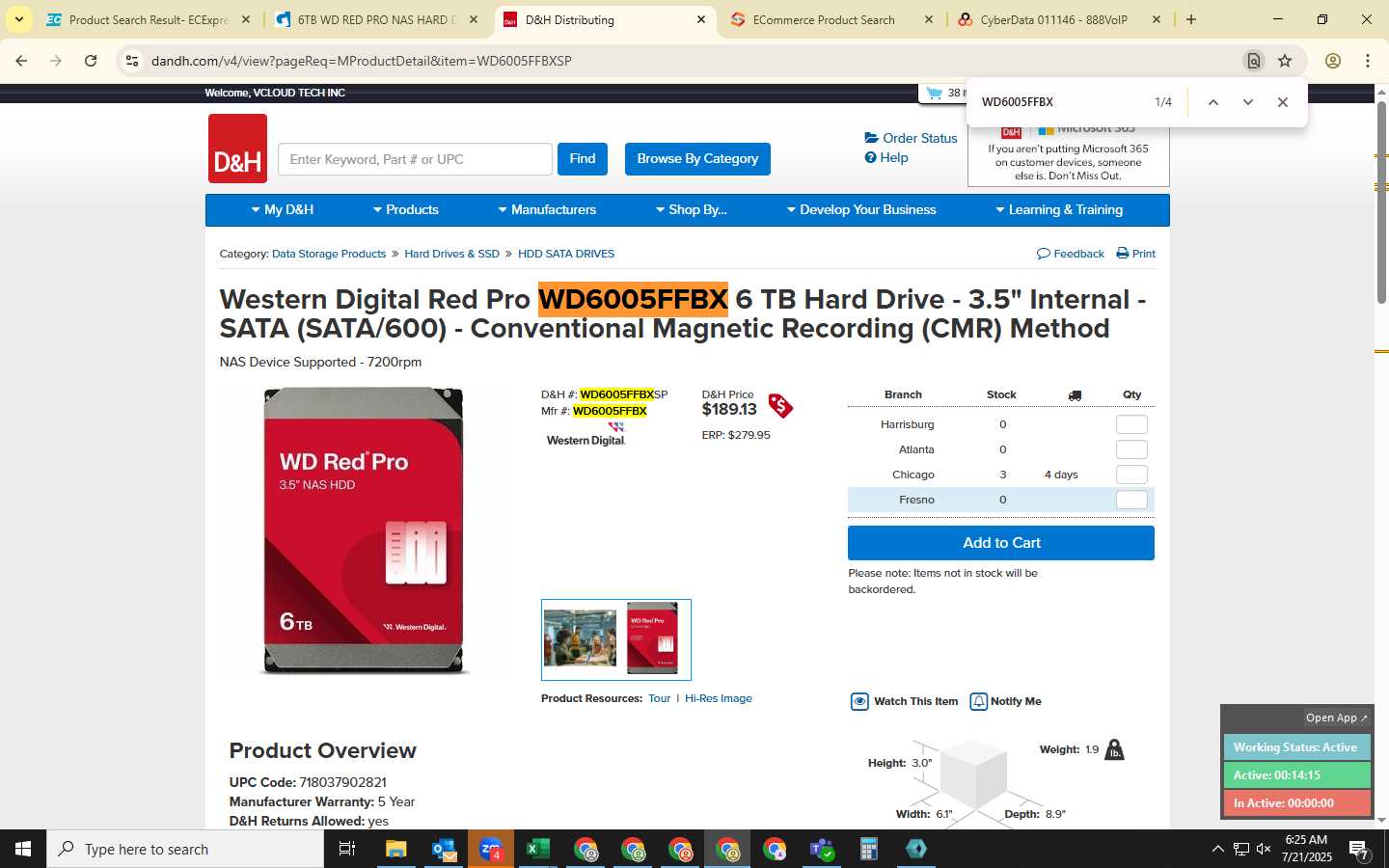1389x868 pixels.
Task: Click the Notify Me bell icon
Action: click(x=978, y=701)
